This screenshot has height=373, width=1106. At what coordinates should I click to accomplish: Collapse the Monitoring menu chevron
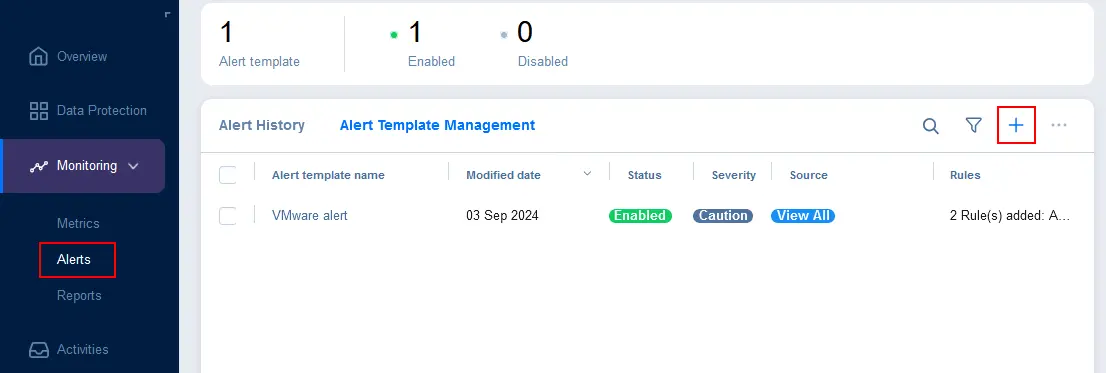pos(133,166)
